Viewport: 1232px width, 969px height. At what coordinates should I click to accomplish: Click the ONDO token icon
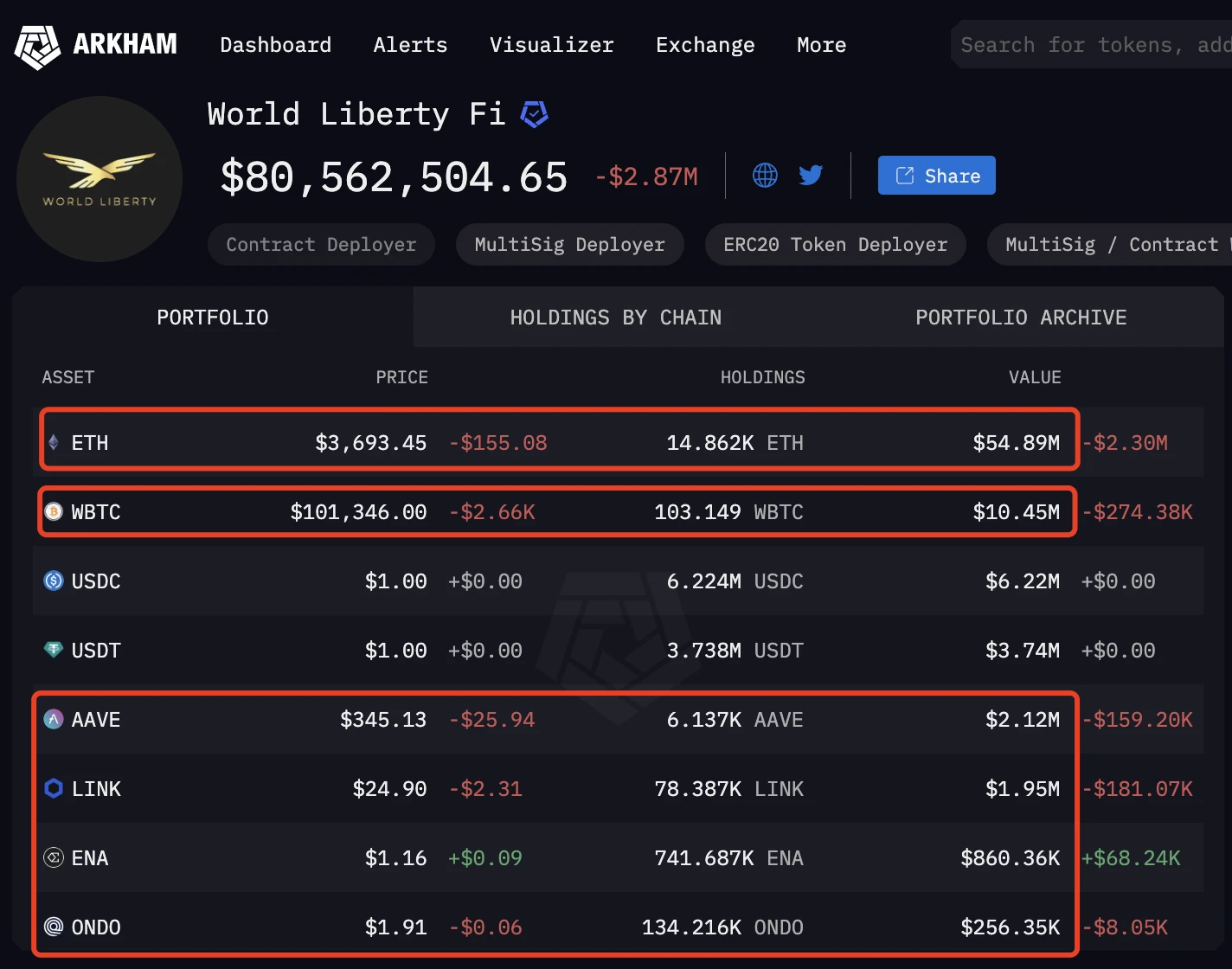point(54,927)
